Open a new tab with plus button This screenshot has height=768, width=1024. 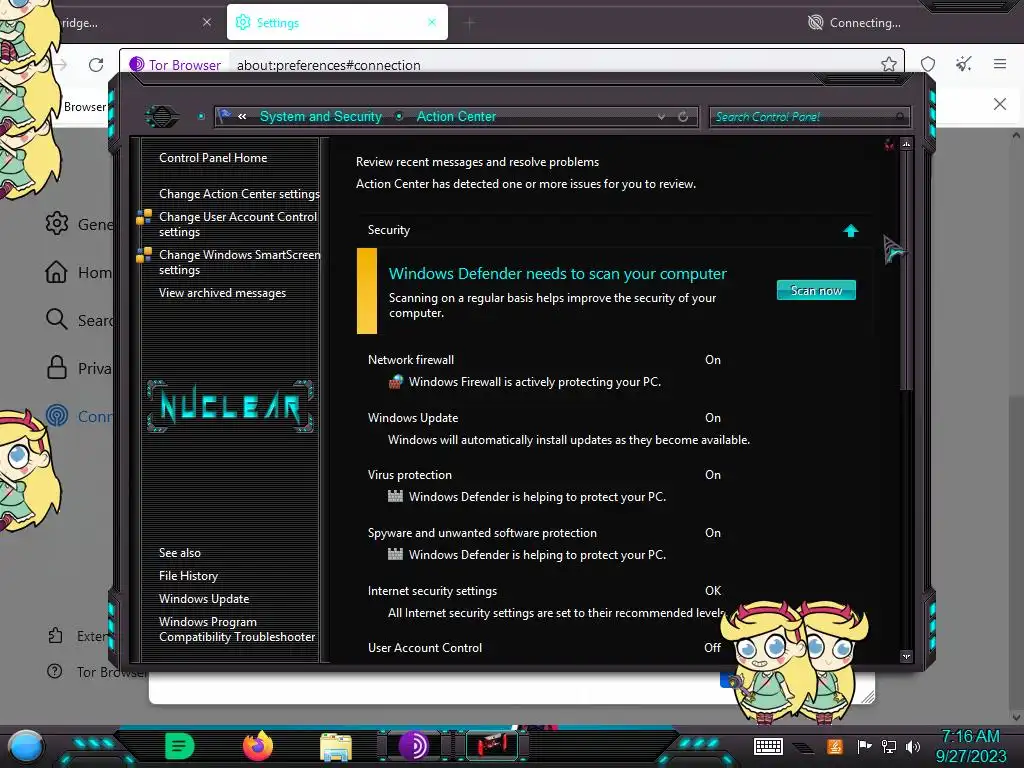[470, 24]
